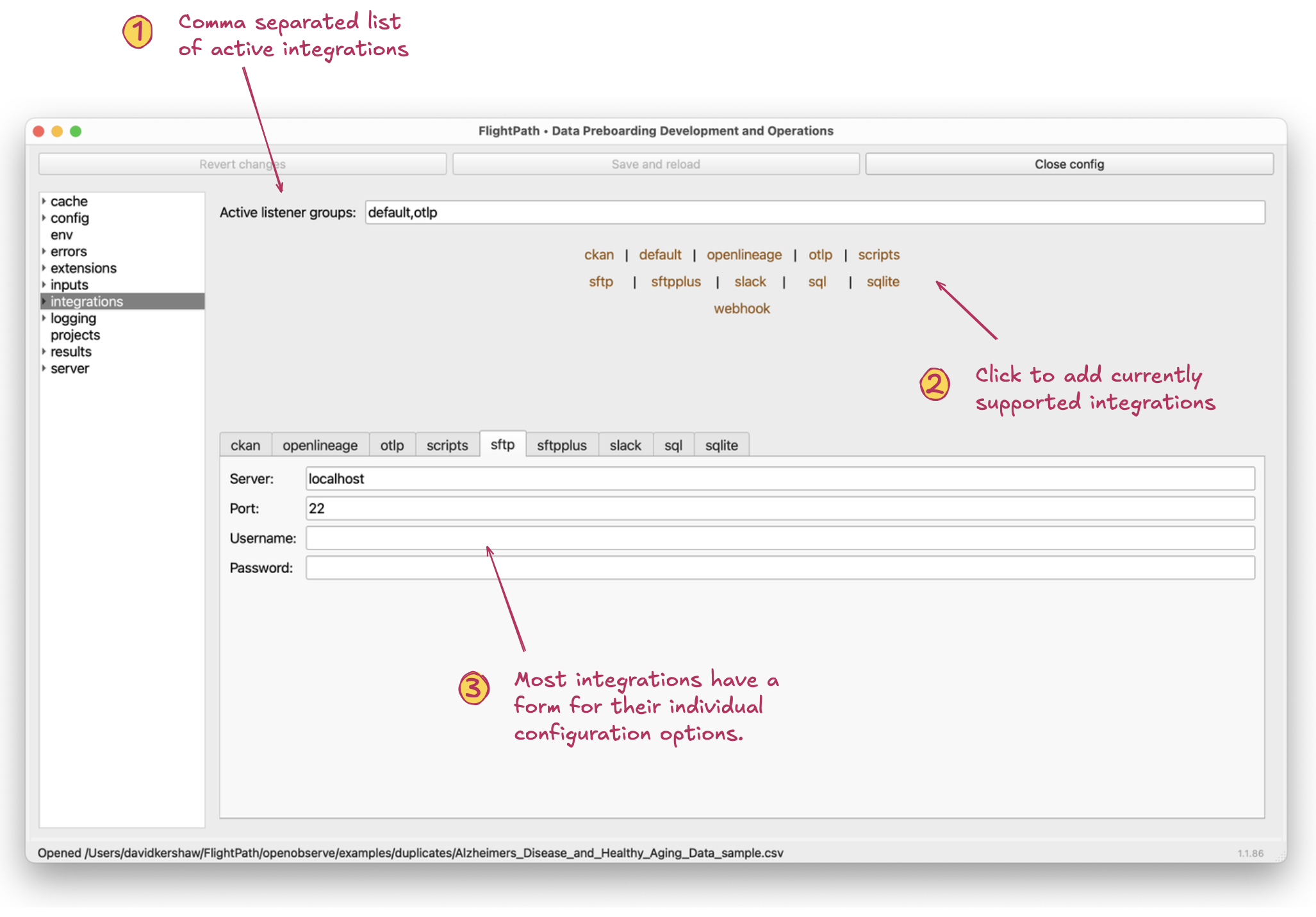Click the webhook integration link
The image size is (1316, 917).
[x=741, y=309]
